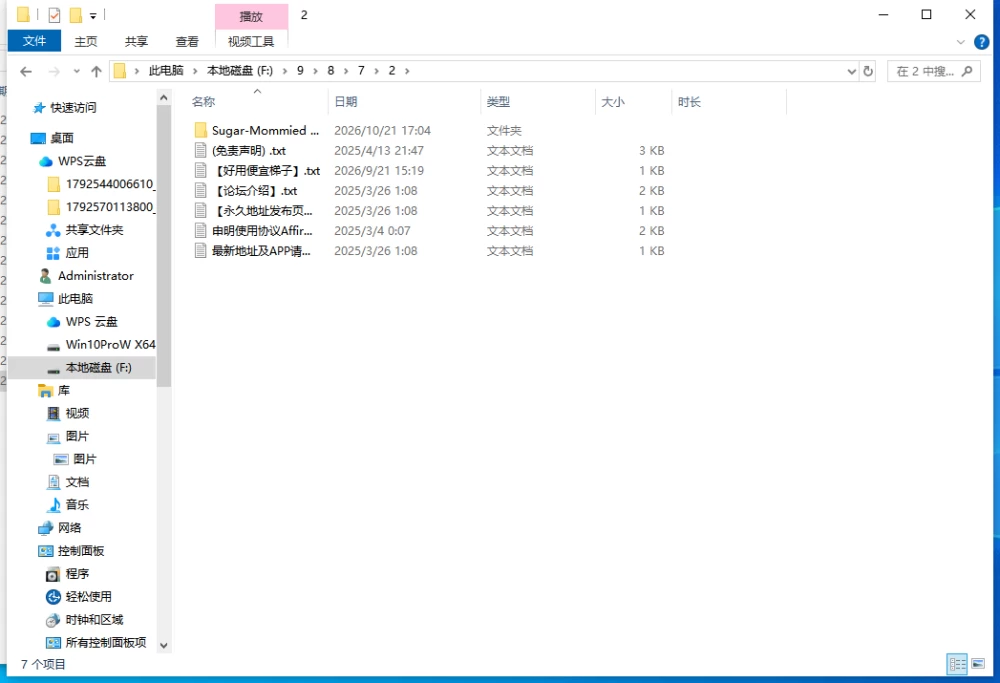
Task: Expand the chevron after 此电脑 in breadcrumb
Action: 195,71
